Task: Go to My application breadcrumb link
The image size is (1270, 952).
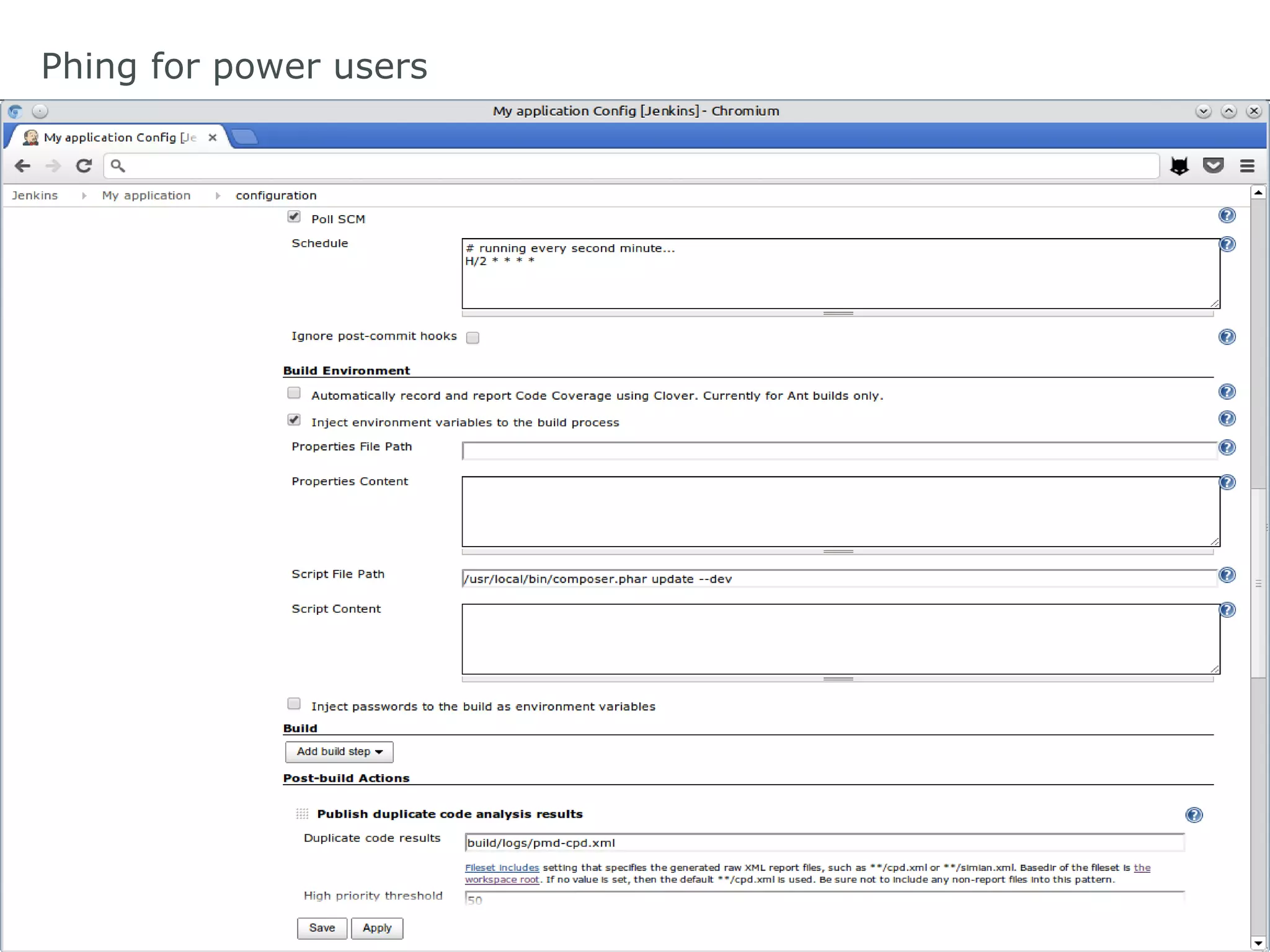Action: 146,195
